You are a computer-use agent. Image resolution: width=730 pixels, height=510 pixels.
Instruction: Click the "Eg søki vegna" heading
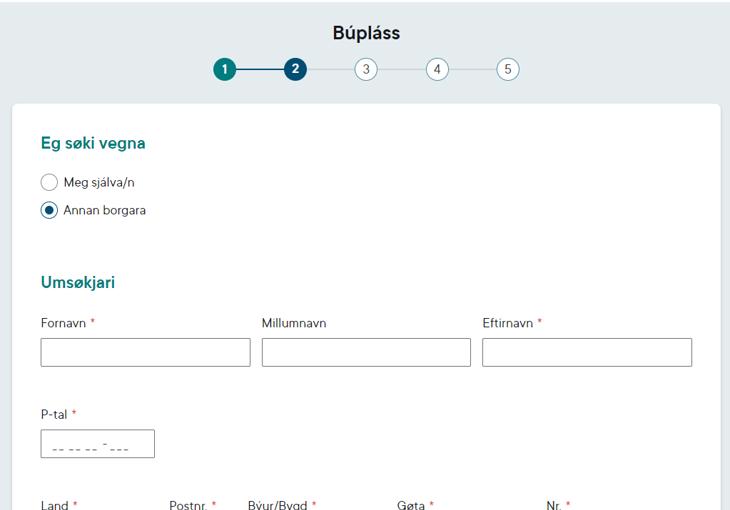[93, 143]
